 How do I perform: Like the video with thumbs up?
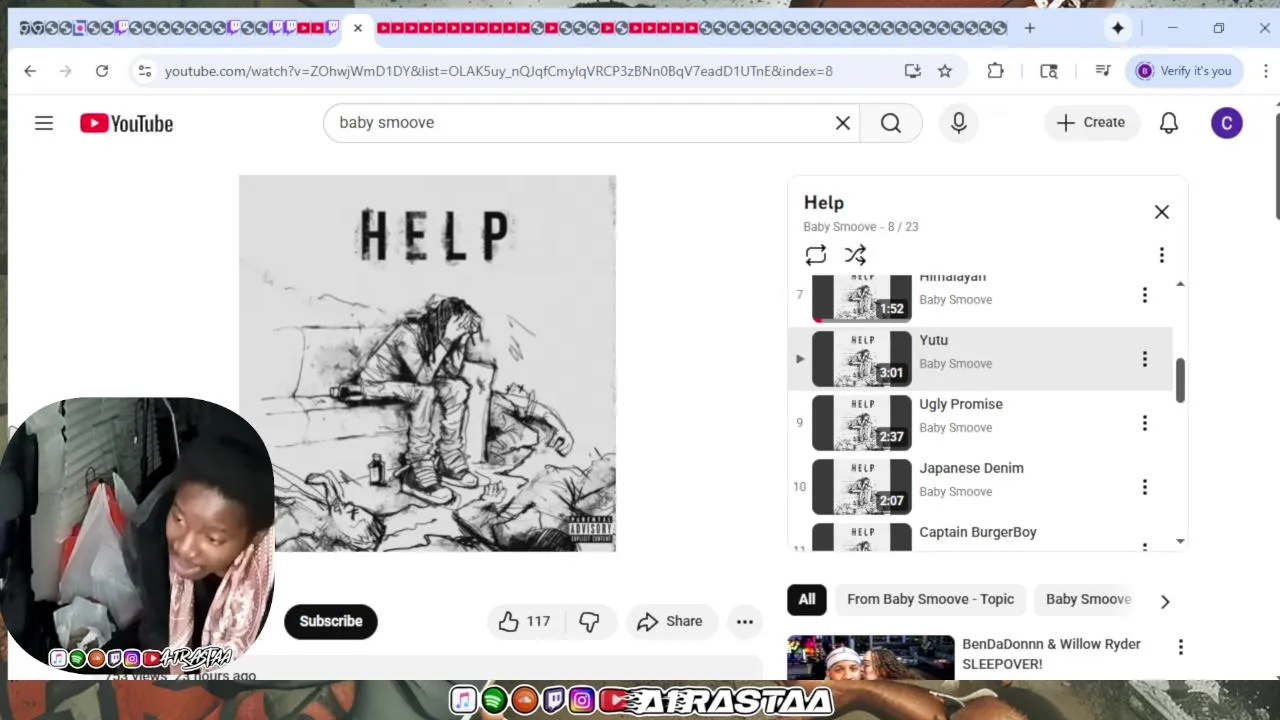point(525,621)
